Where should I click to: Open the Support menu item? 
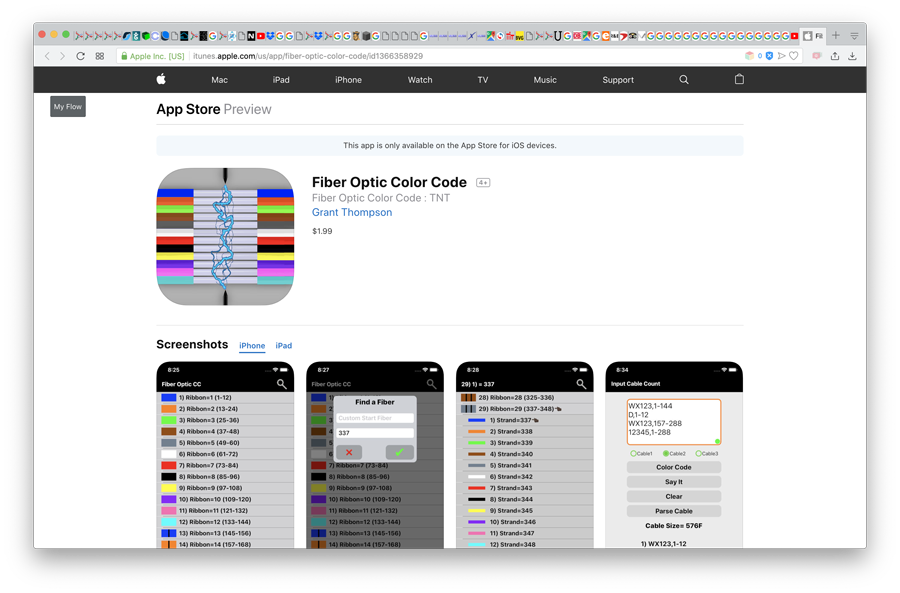pos(618,80)
